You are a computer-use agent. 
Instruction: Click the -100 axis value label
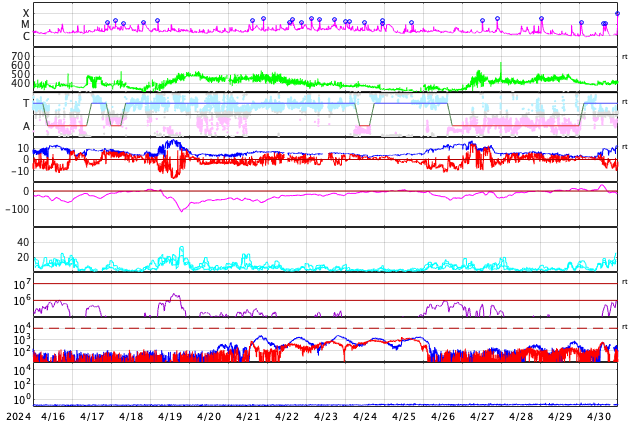17,209
